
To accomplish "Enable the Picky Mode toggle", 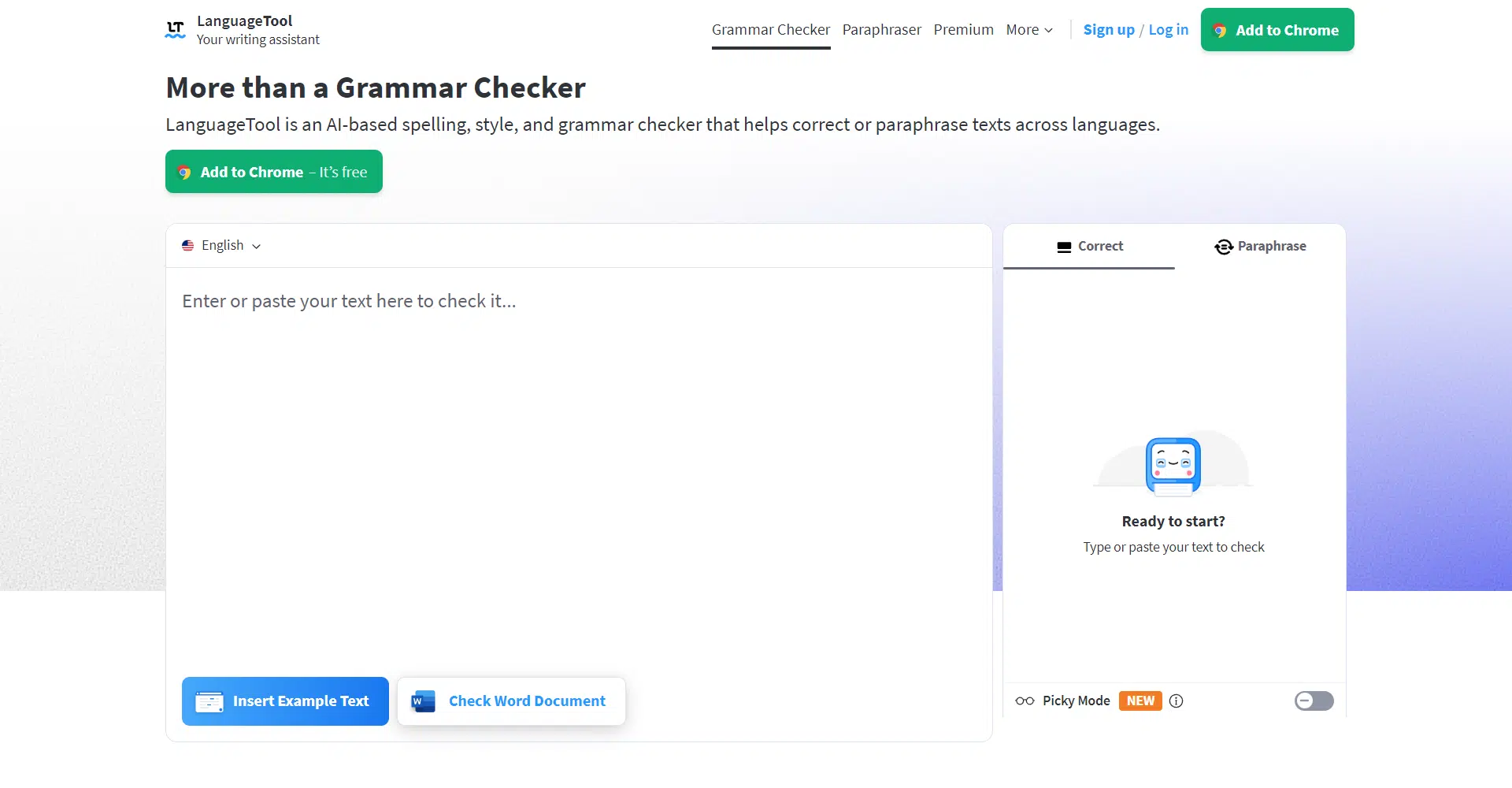I will tap(1314, 701).
